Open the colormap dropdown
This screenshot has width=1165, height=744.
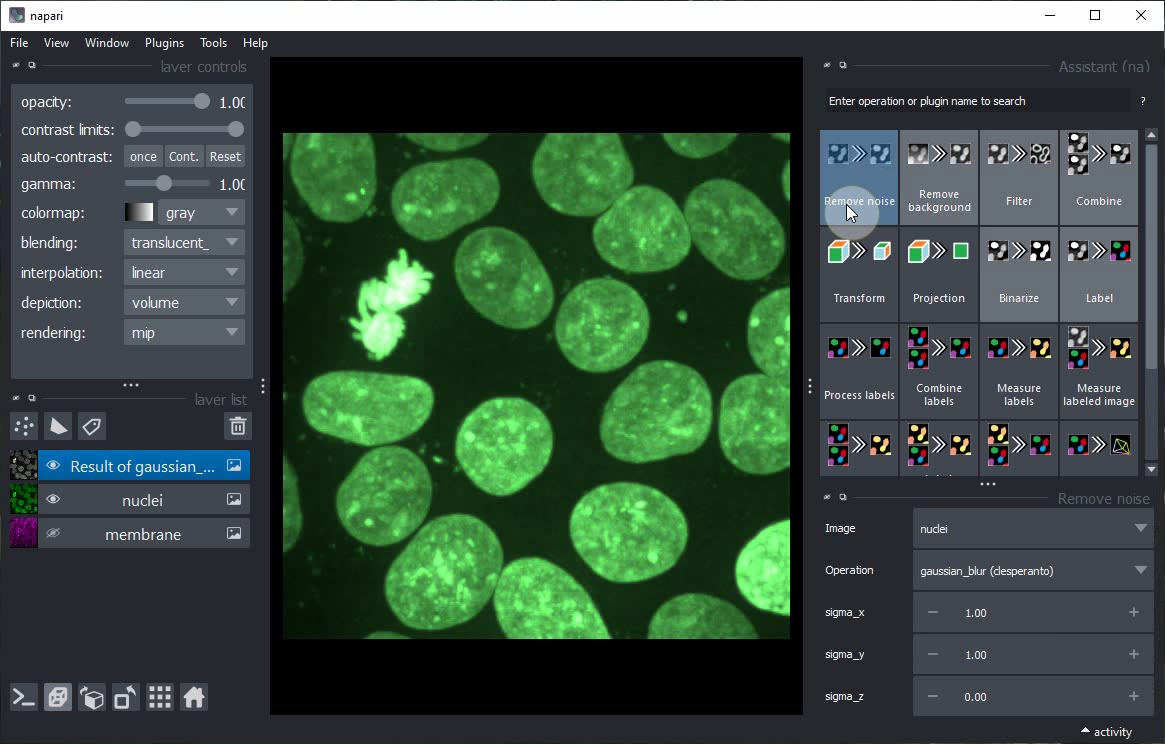[201, 213]
